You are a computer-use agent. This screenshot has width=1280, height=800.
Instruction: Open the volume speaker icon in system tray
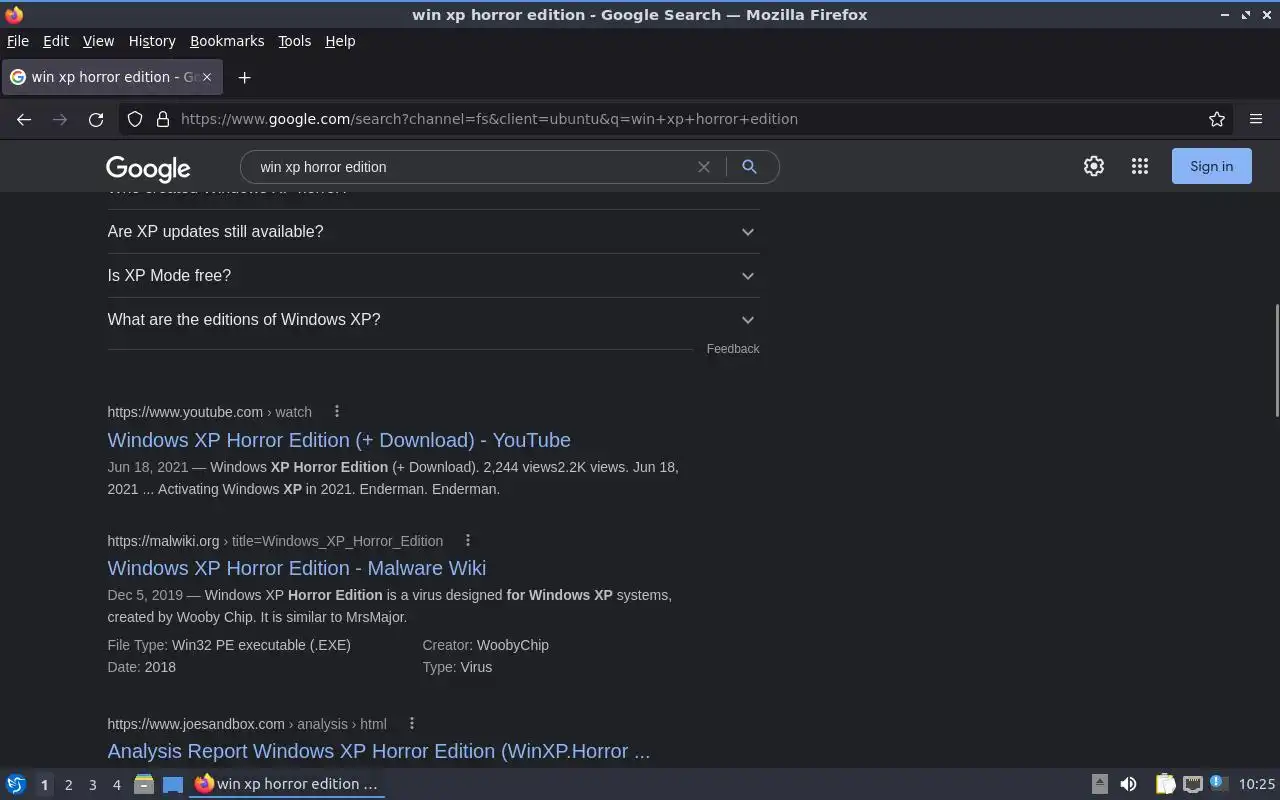pos(1128,784)
